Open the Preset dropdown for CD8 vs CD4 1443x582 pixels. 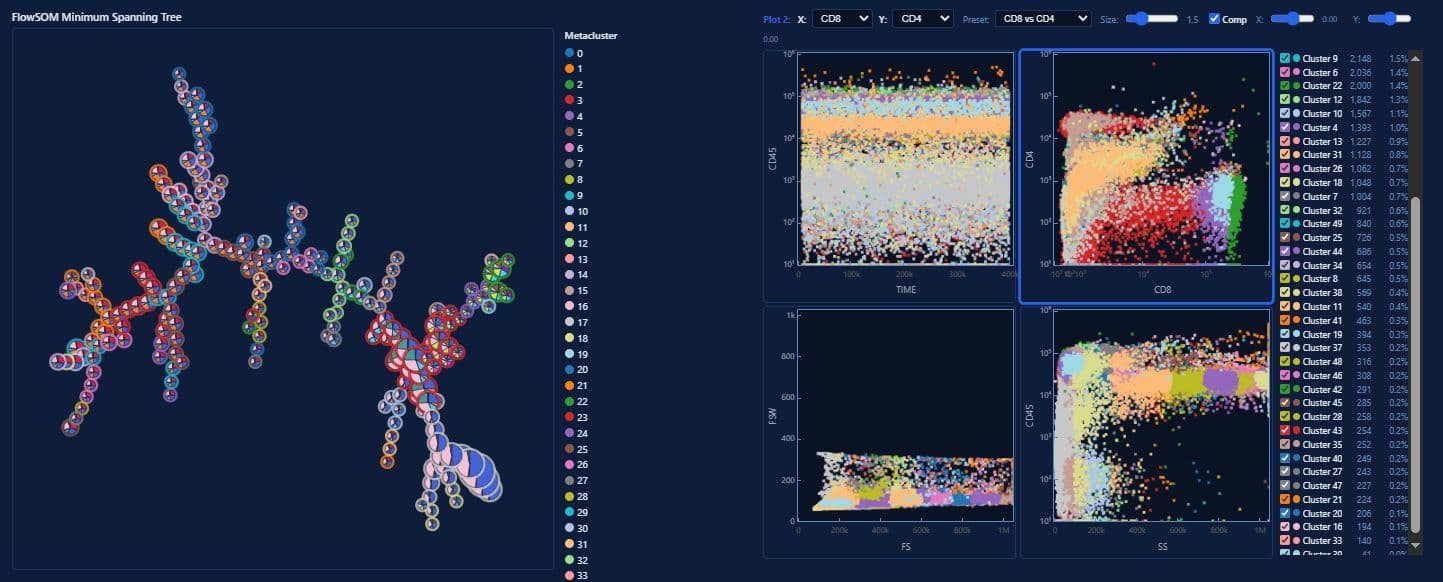[x=1040, y=18]
